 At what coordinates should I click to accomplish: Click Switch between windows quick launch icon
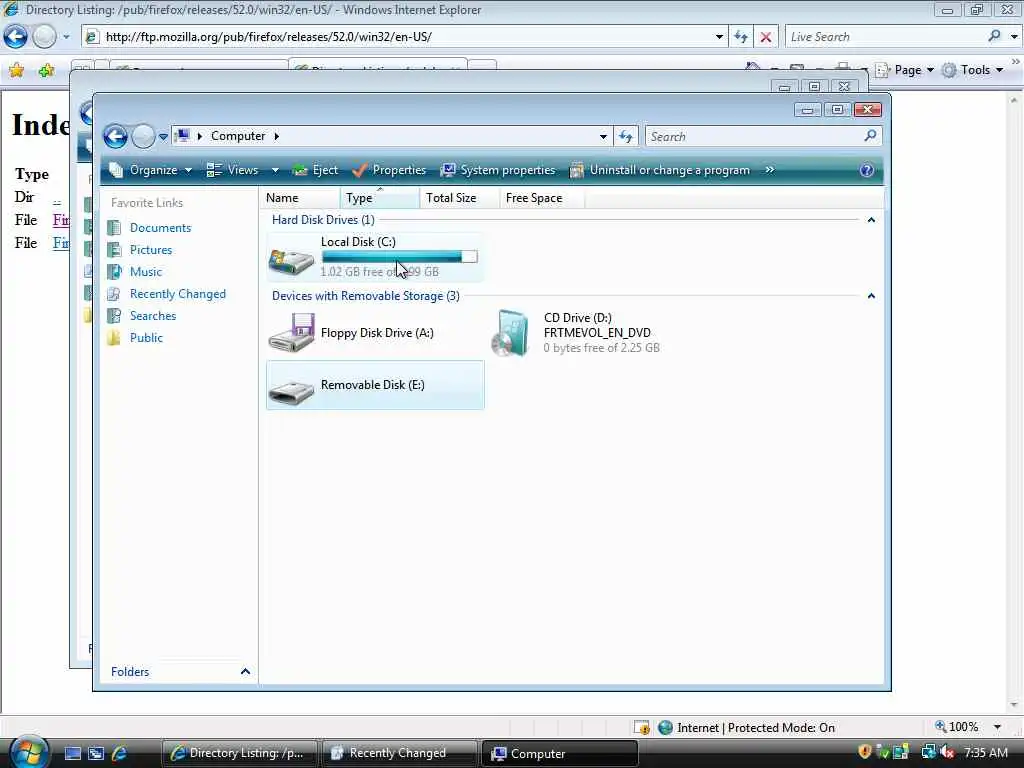click(x=96, y=753)
